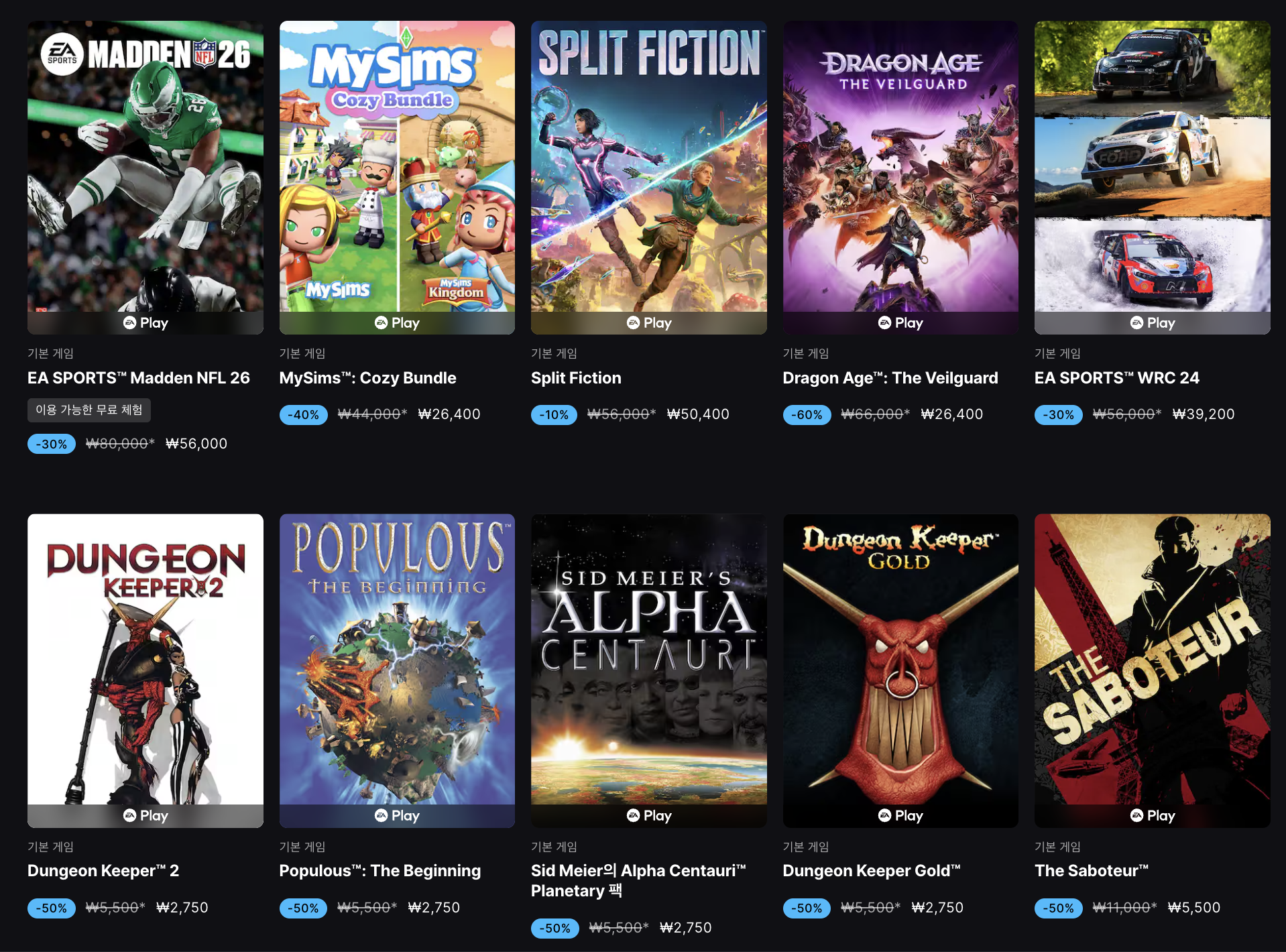Click EA Play badge on WRC 24 cover
Screen dimensions: 1286x952
click(1153, 322)
